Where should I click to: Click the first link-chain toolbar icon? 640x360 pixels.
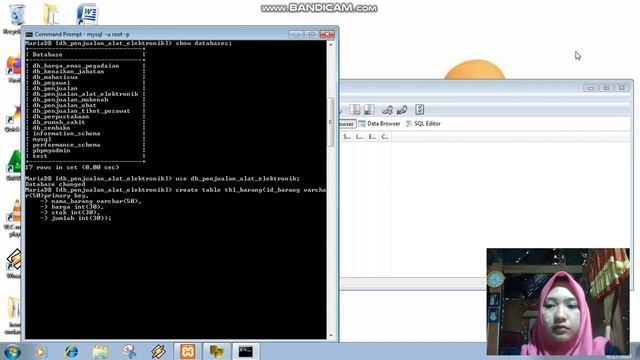click(x=387, y=109)
